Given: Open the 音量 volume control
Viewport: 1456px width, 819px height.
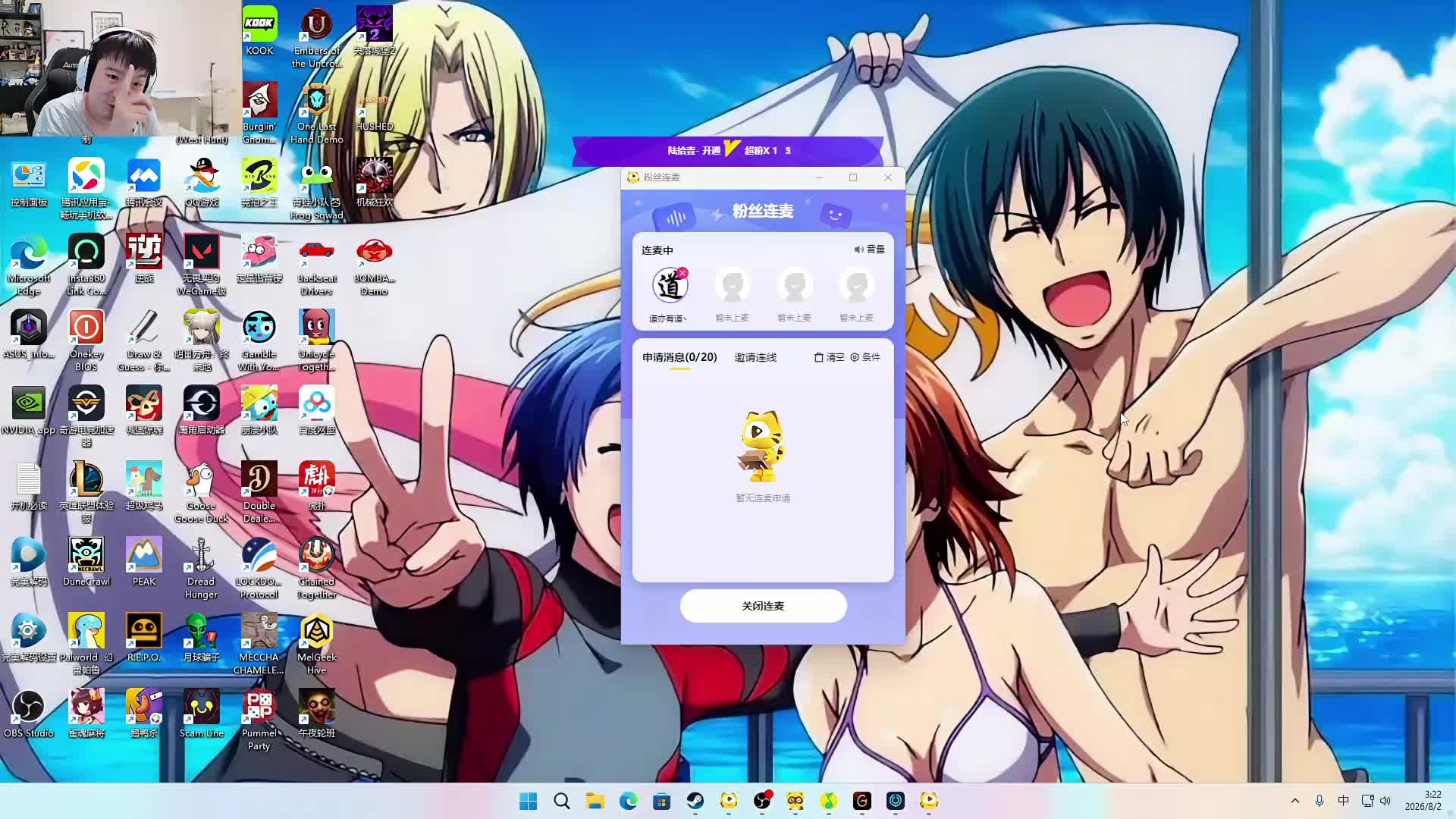Looking at the screenshot, I should click(x=869, y=249).
